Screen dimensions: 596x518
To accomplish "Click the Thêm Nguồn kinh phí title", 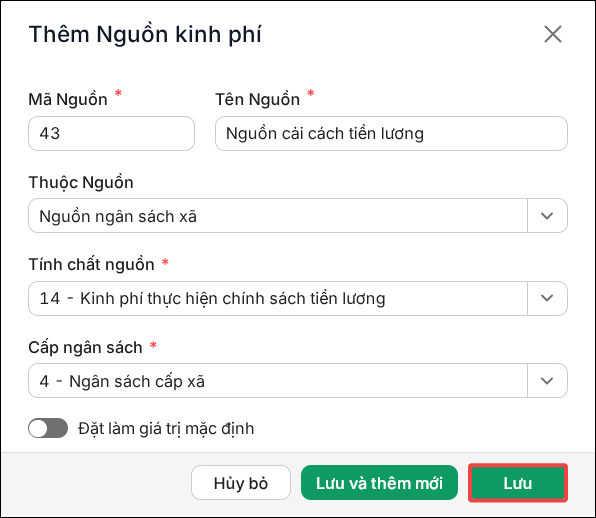I will (x=145, y=35).
